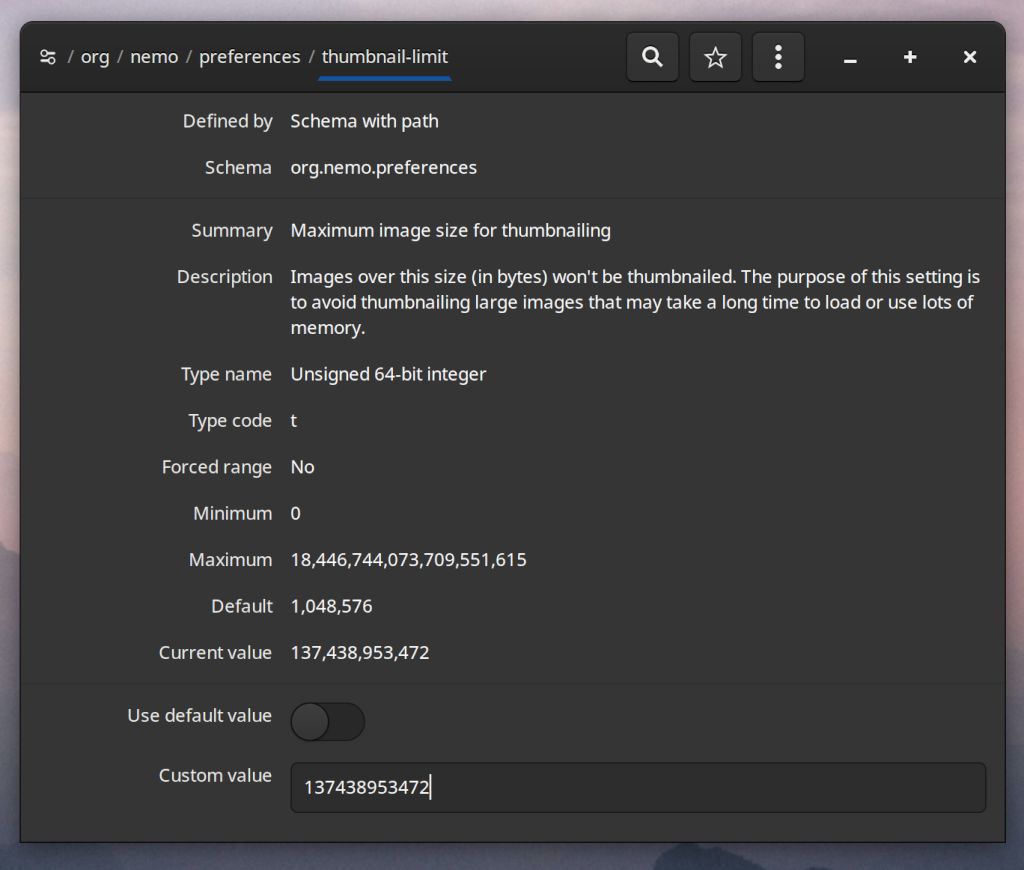Click schema name org.nemo.preferences

pos(383,168)
